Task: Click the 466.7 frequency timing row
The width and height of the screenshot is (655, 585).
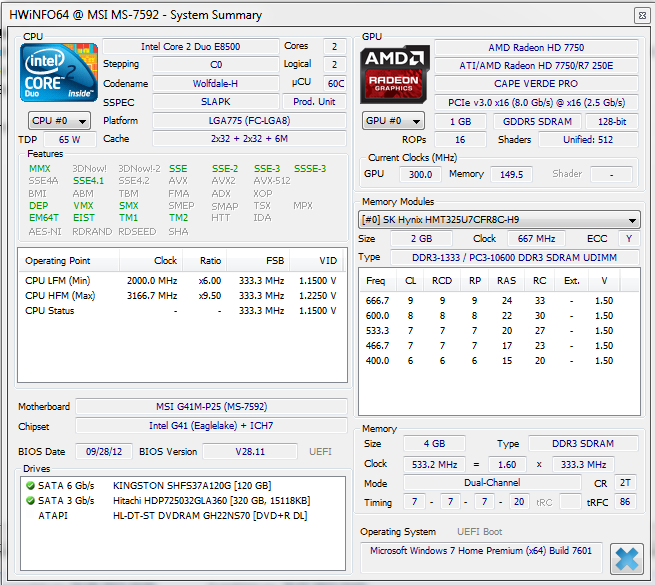Action: tap(499, 346)
